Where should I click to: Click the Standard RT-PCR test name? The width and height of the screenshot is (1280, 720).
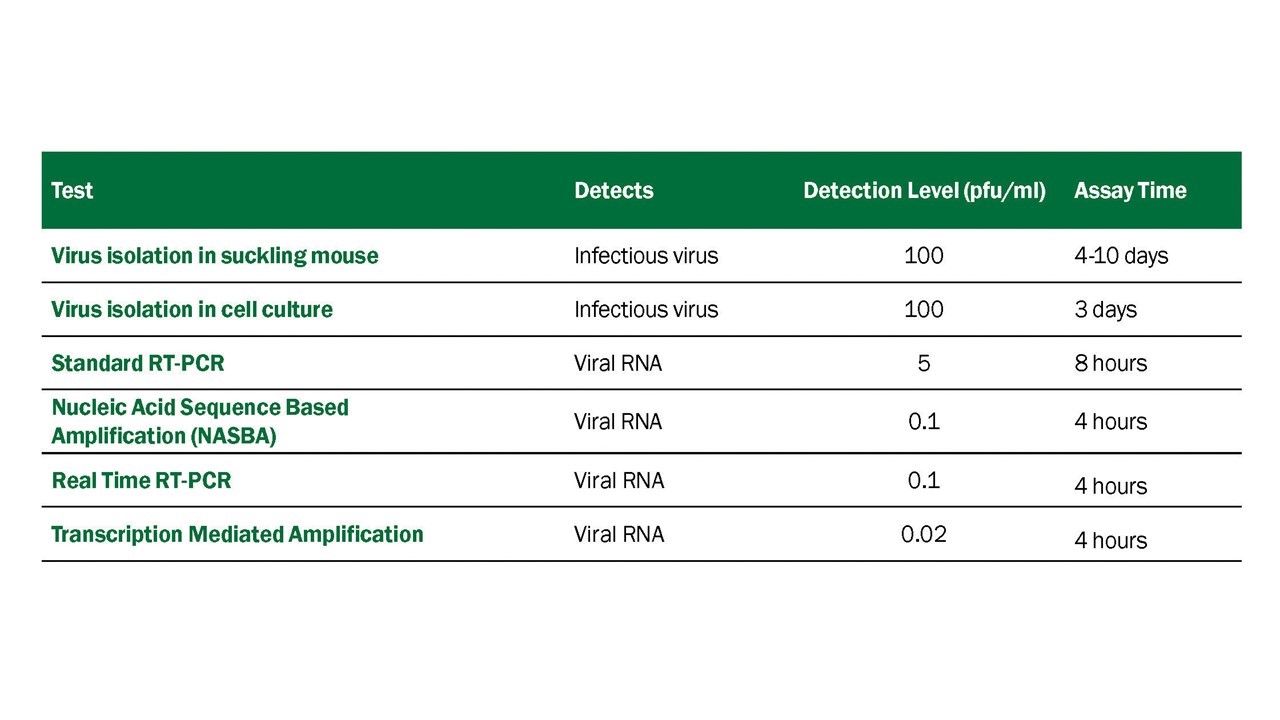coord(138,363)
